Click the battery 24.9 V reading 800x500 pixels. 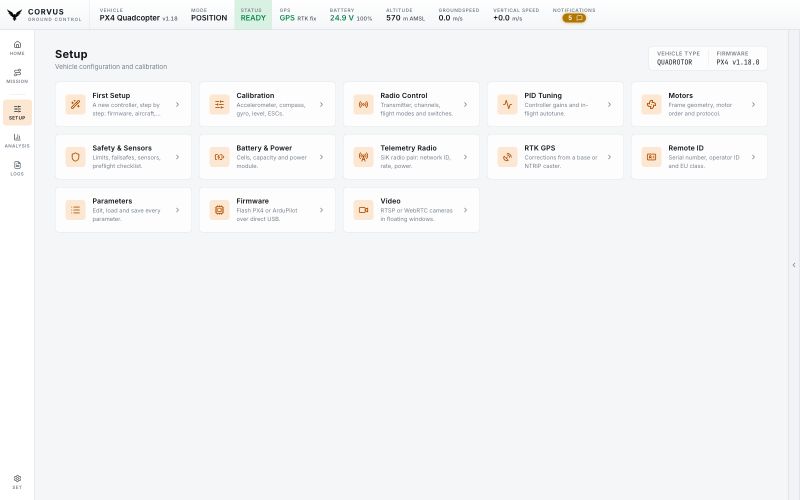(342, 18)
